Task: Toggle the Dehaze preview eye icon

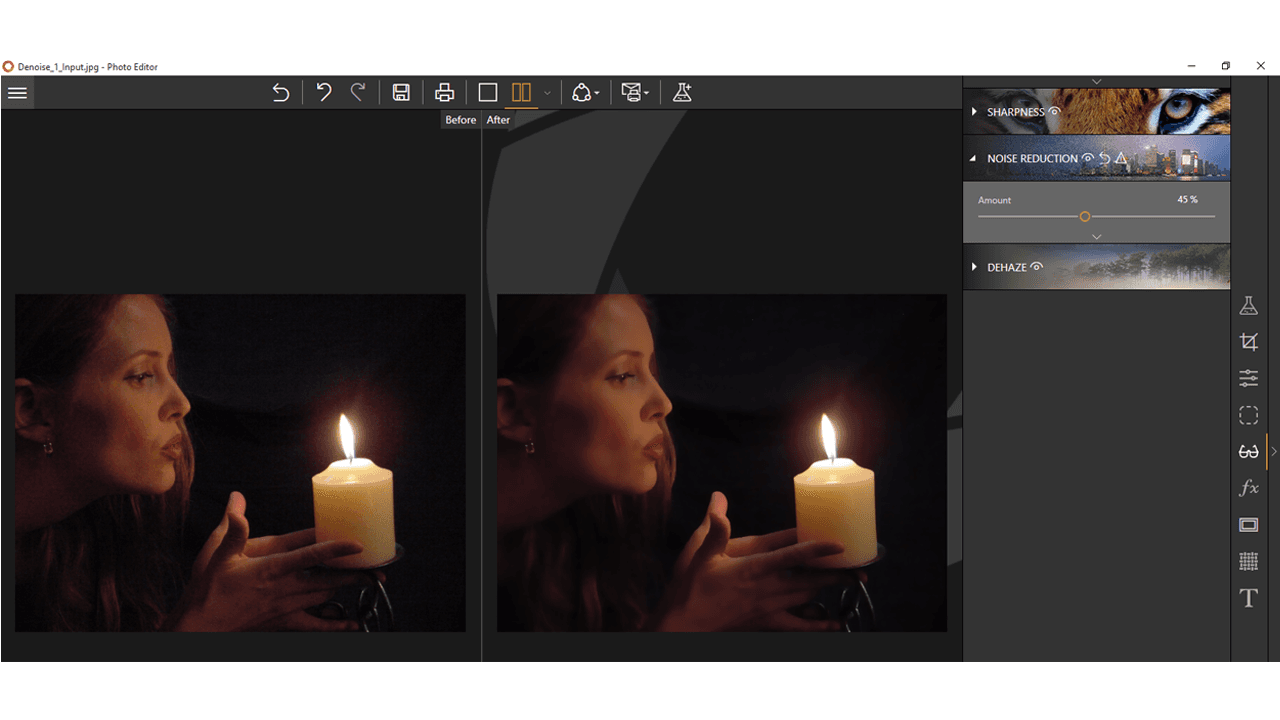Action: (x=1037, y=267)
